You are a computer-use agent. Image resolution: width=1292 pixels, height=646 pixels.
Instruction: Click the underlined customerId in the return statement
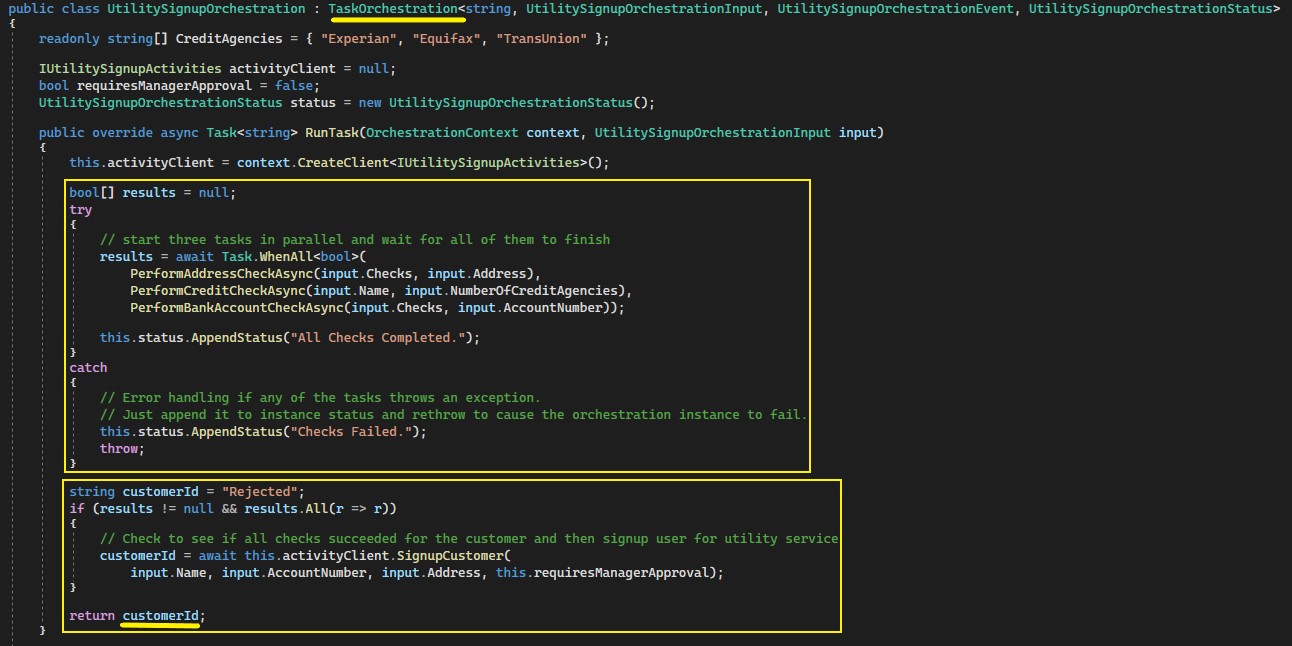pyautogui.click(x=160, y=616)
